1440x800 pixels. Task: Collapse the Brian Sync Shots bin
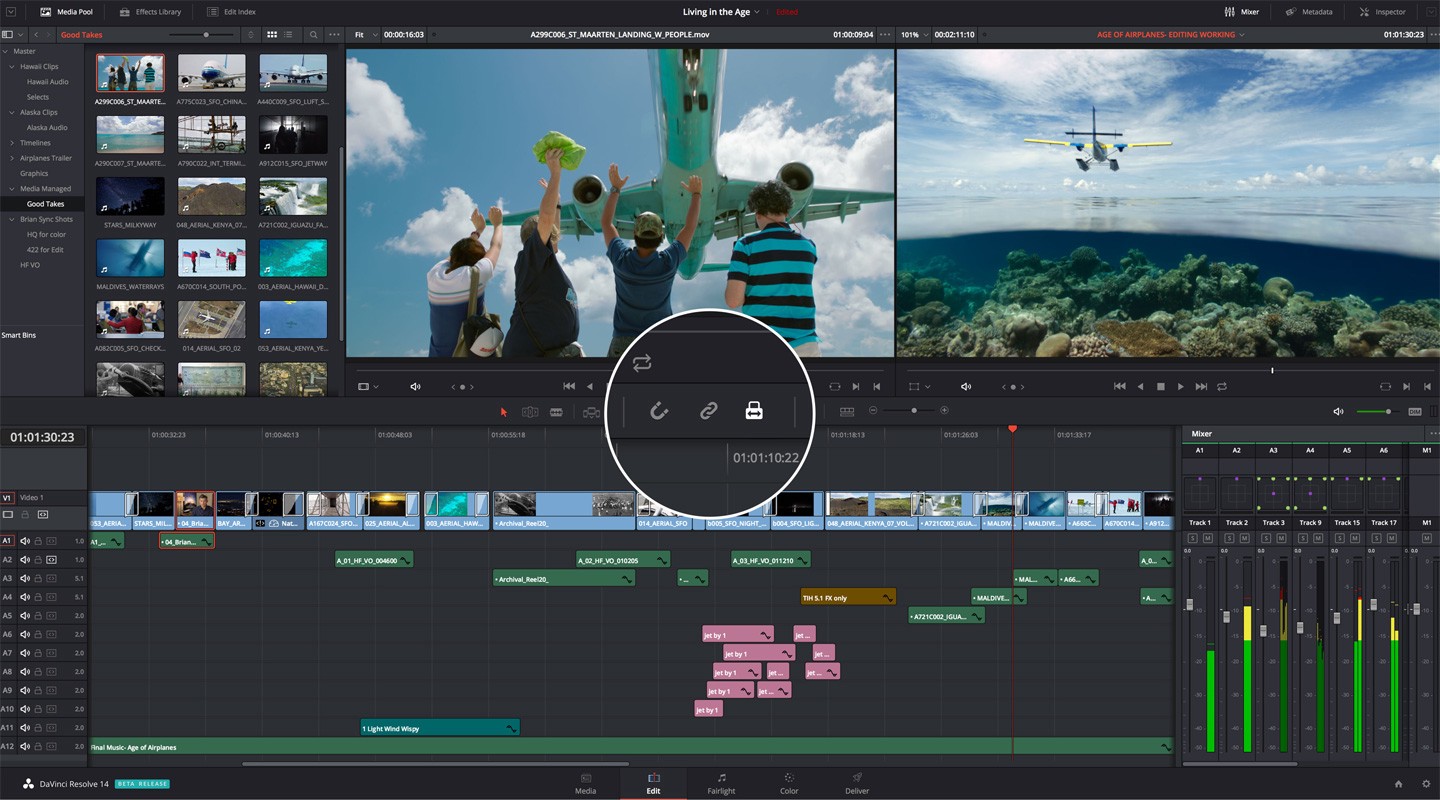(x=12, y=219)
